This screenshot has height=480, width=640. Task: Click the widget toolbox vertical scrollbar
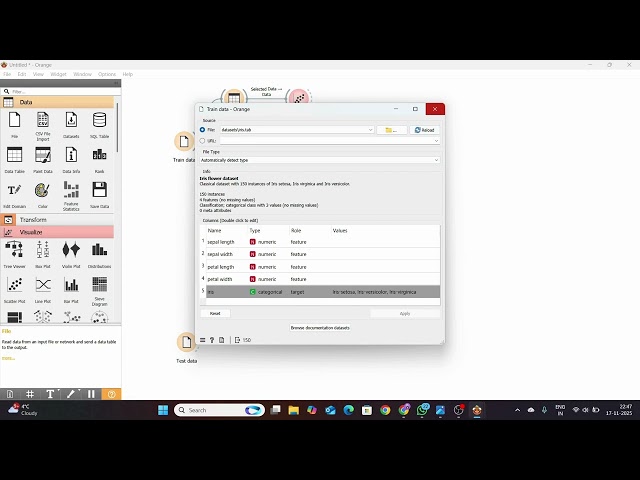[x=118, y=127]
